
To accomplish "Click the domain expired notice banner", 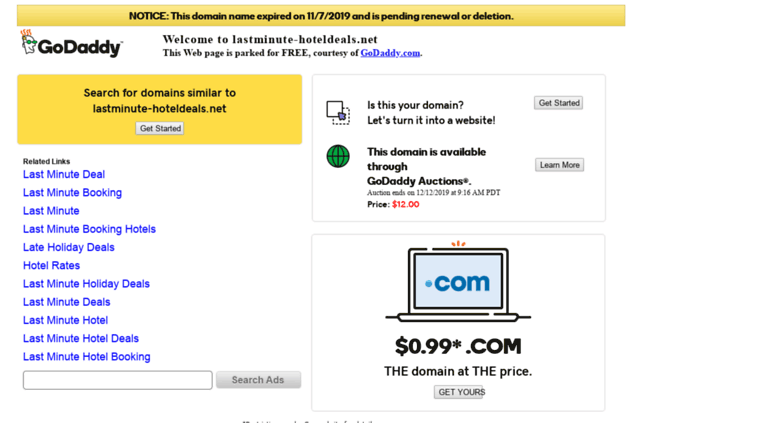I will [321, 16].
